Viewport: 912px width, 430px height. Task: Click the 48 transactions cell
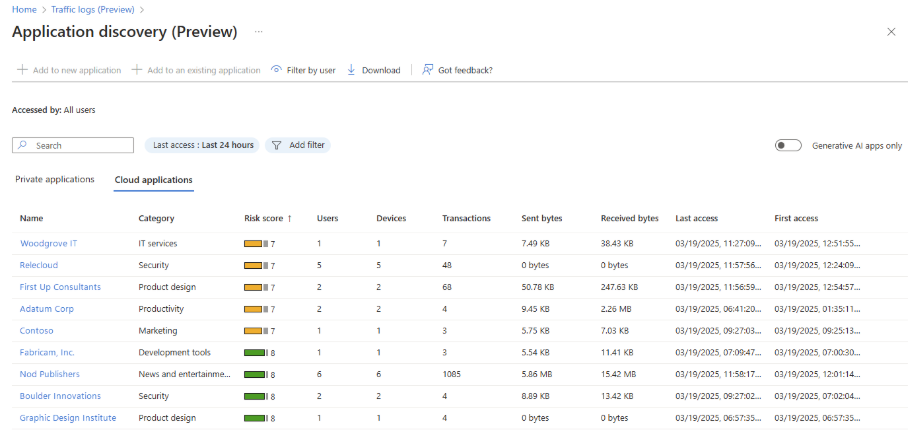[x=447, y=265]
